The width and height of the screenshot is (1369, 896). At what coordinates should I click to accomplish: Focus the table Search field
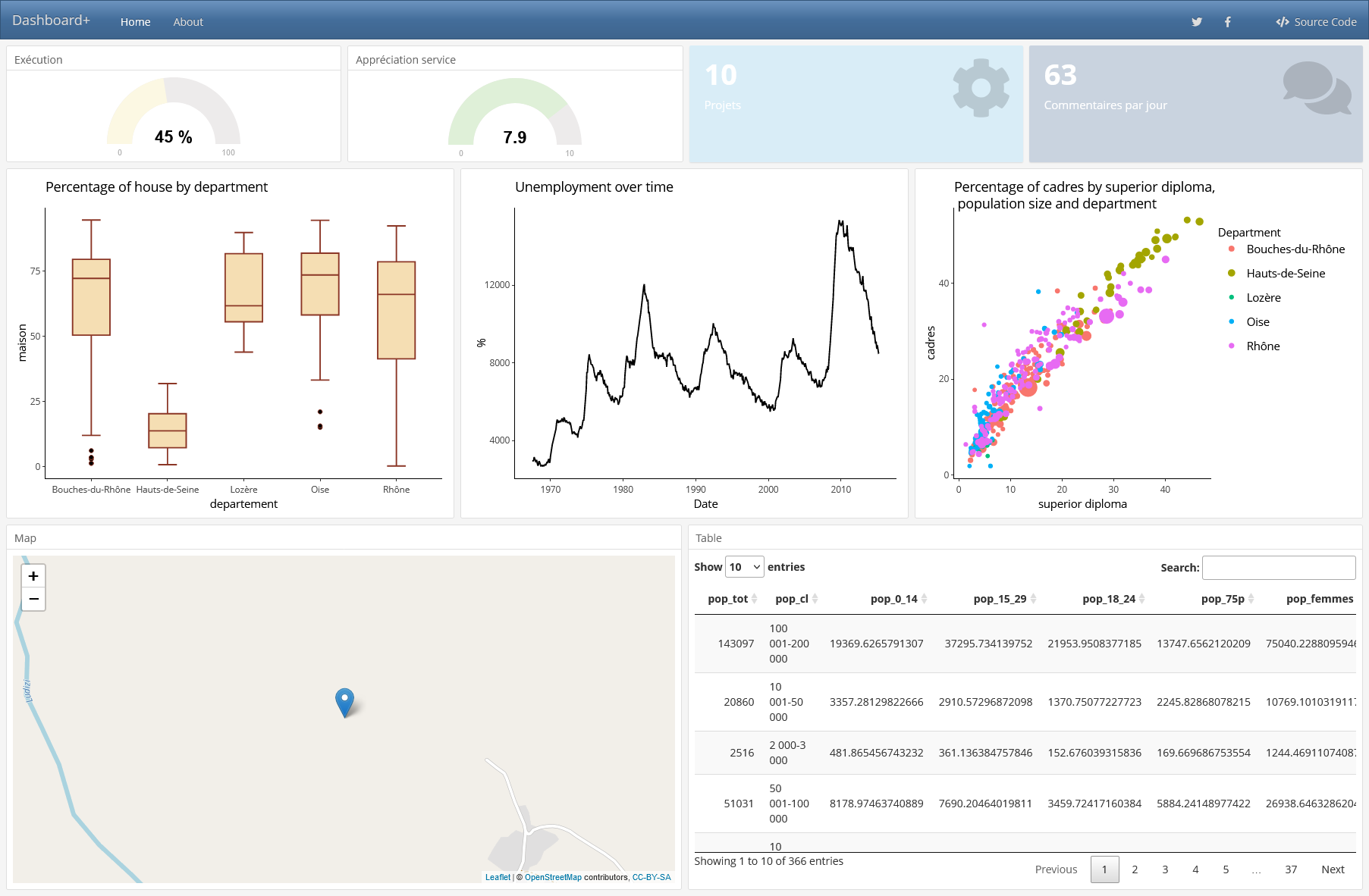click(1279, 568)
